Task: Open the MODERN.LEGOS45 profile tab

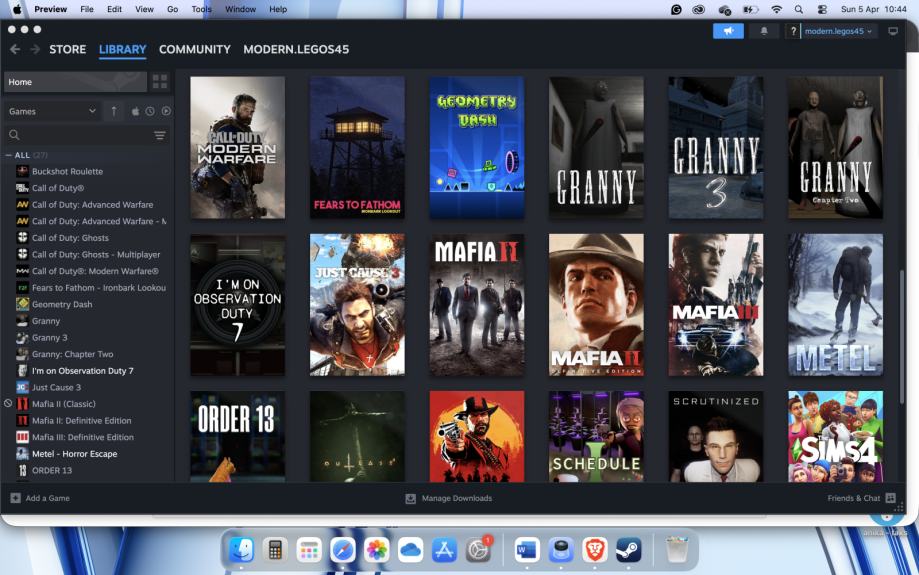Action: click(296, 49)
